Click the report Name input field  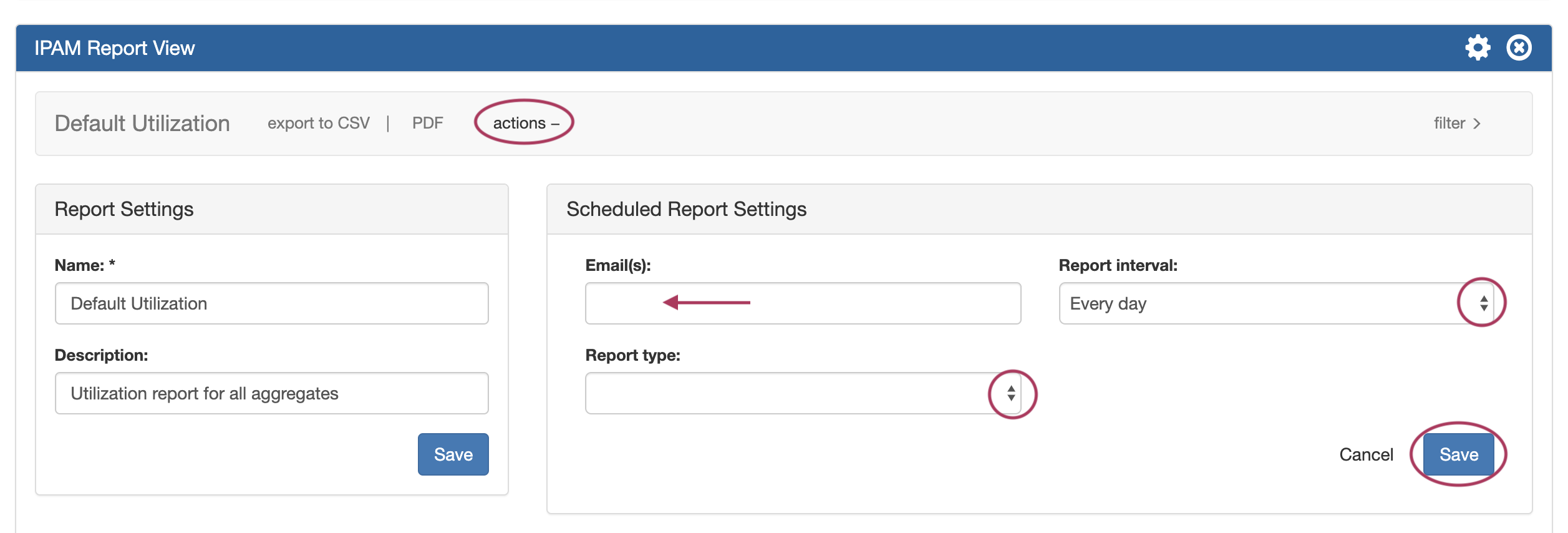pos(271,303)
